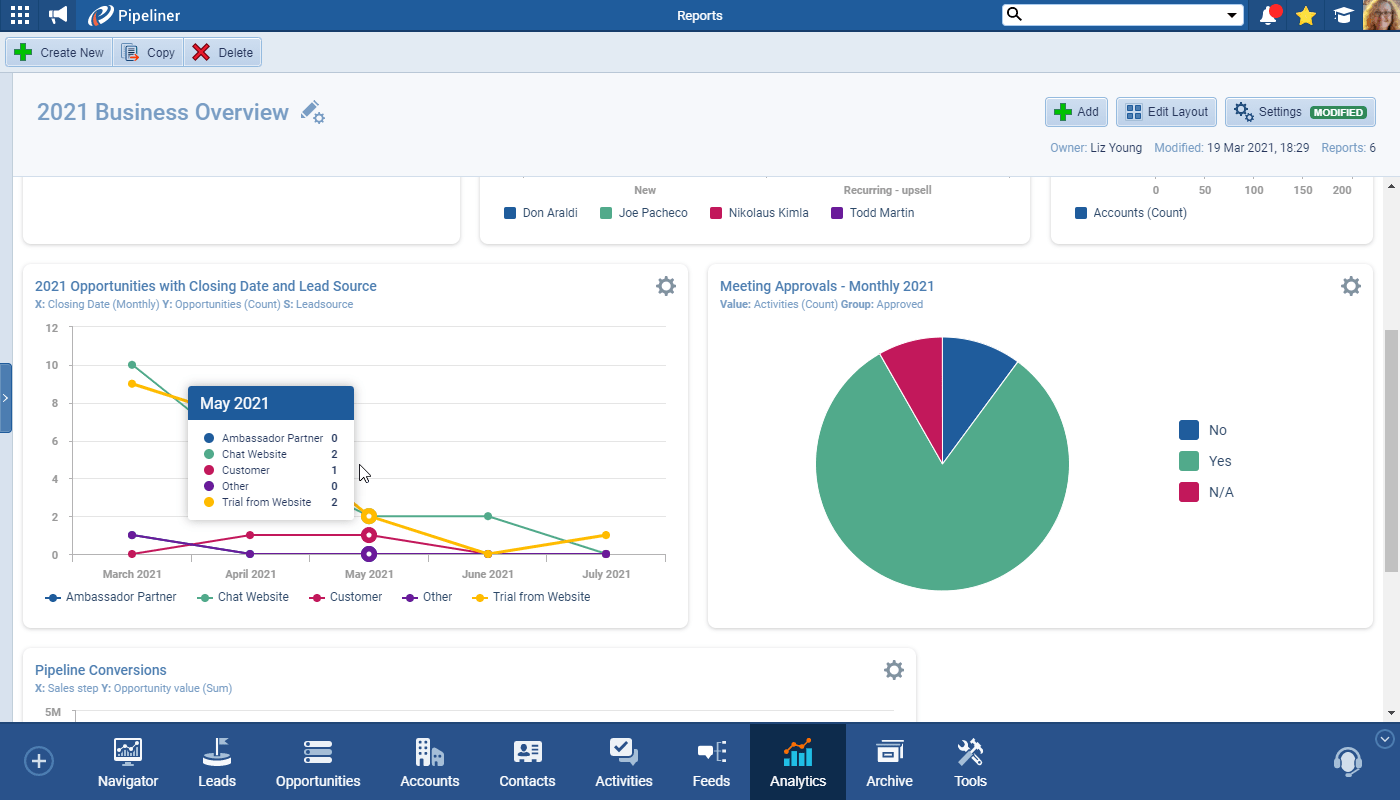
Task: Hide the Chat Website series via legend
Action: tap(243, 597)
